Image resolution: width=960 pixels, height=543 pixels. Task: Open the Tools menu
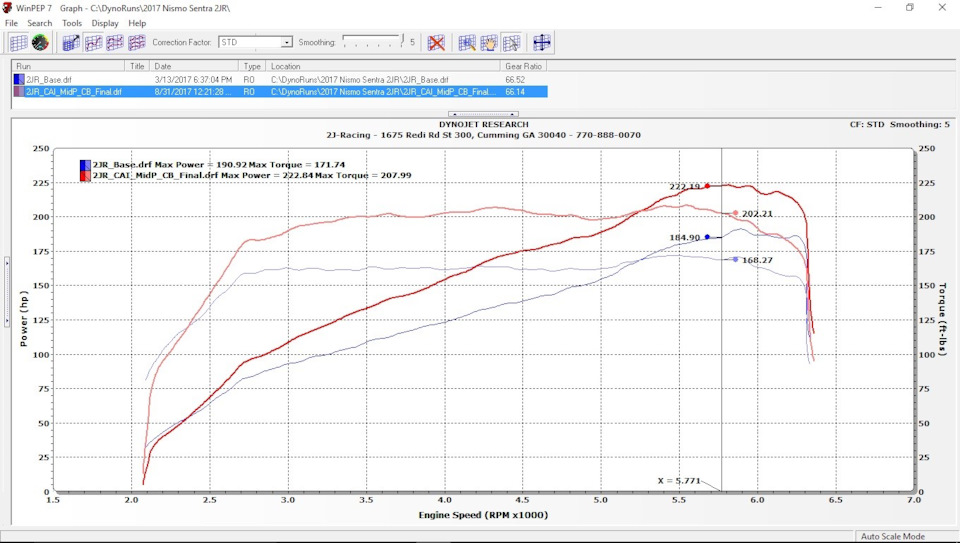click(72, 23)
